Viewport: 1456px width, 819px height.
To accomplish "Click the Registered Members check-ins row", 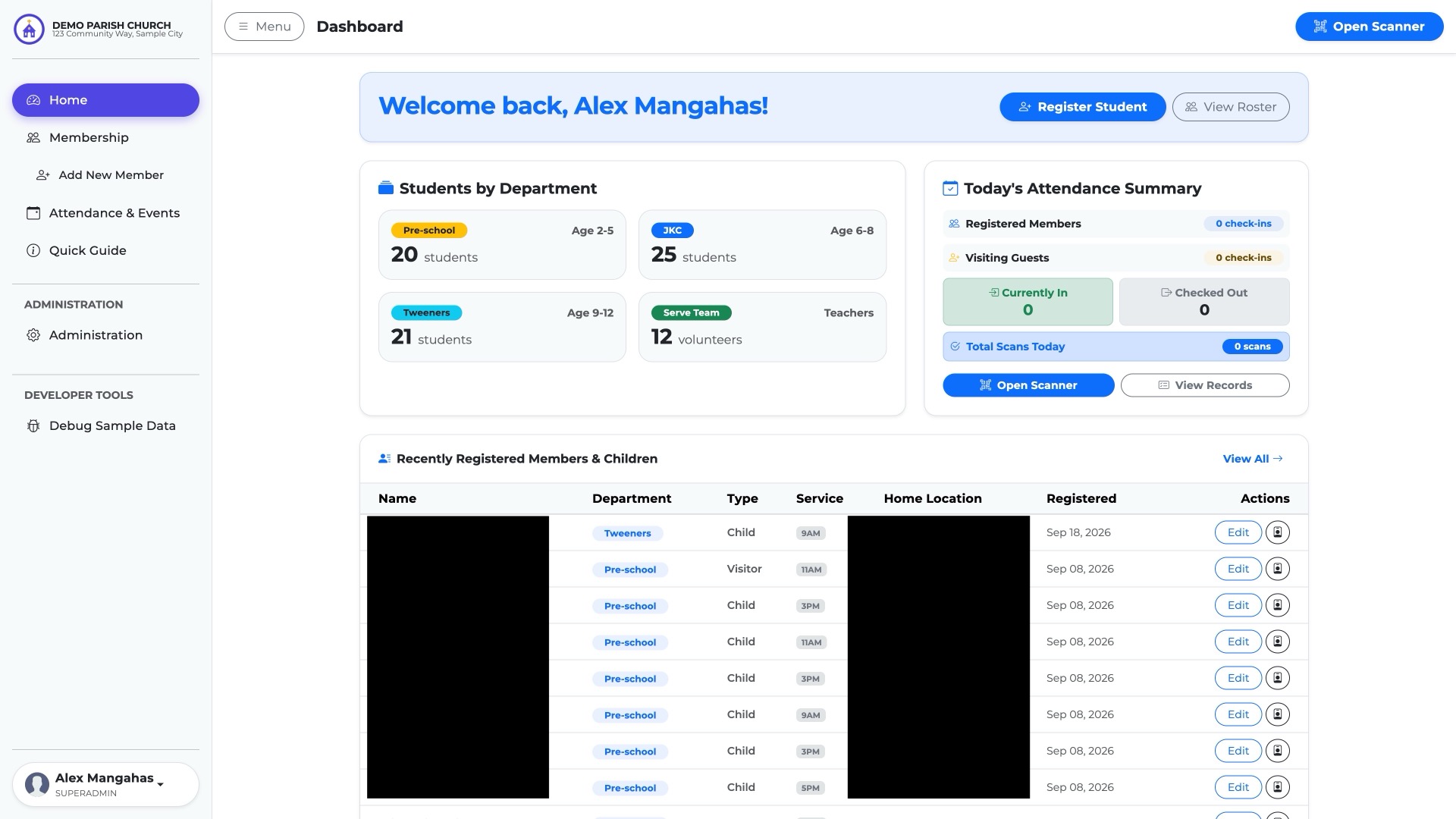I will (1116, 224).
